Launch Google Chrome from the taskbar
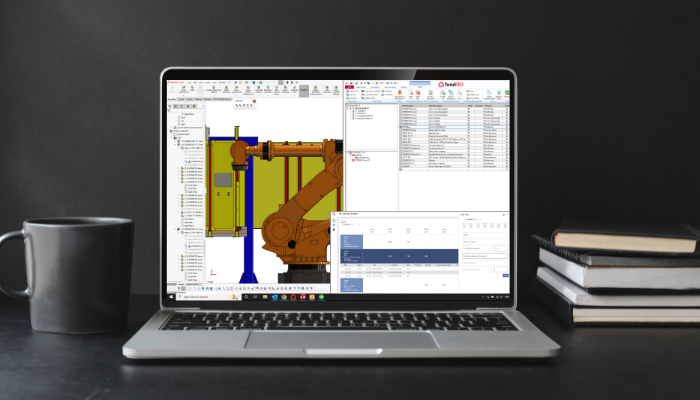Viewport: 700px width, 400px height. tap(284, 297)
